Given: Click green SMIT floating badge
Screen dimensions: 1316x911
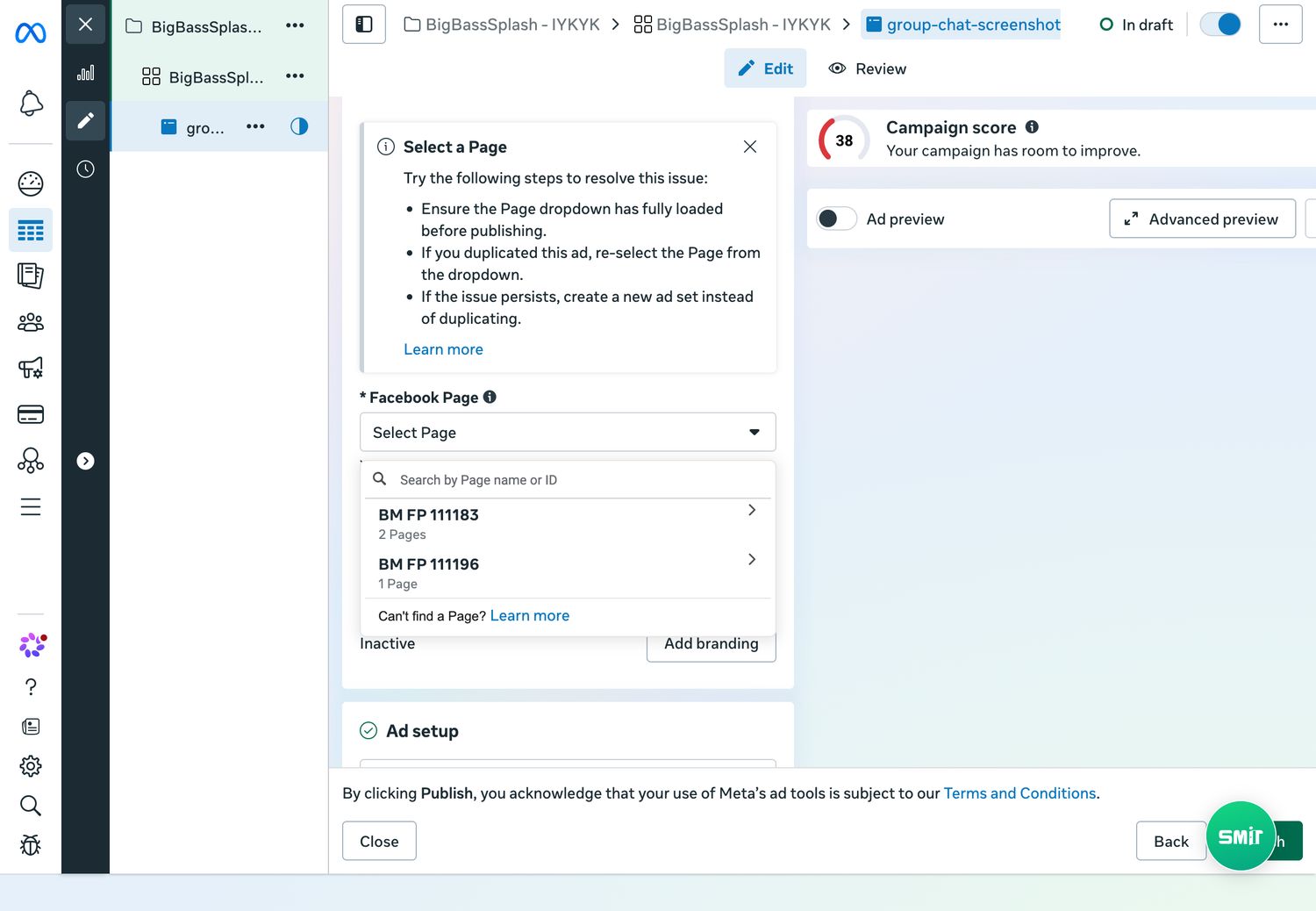Looking at the screenshot, I should [x=1241, y=836].
